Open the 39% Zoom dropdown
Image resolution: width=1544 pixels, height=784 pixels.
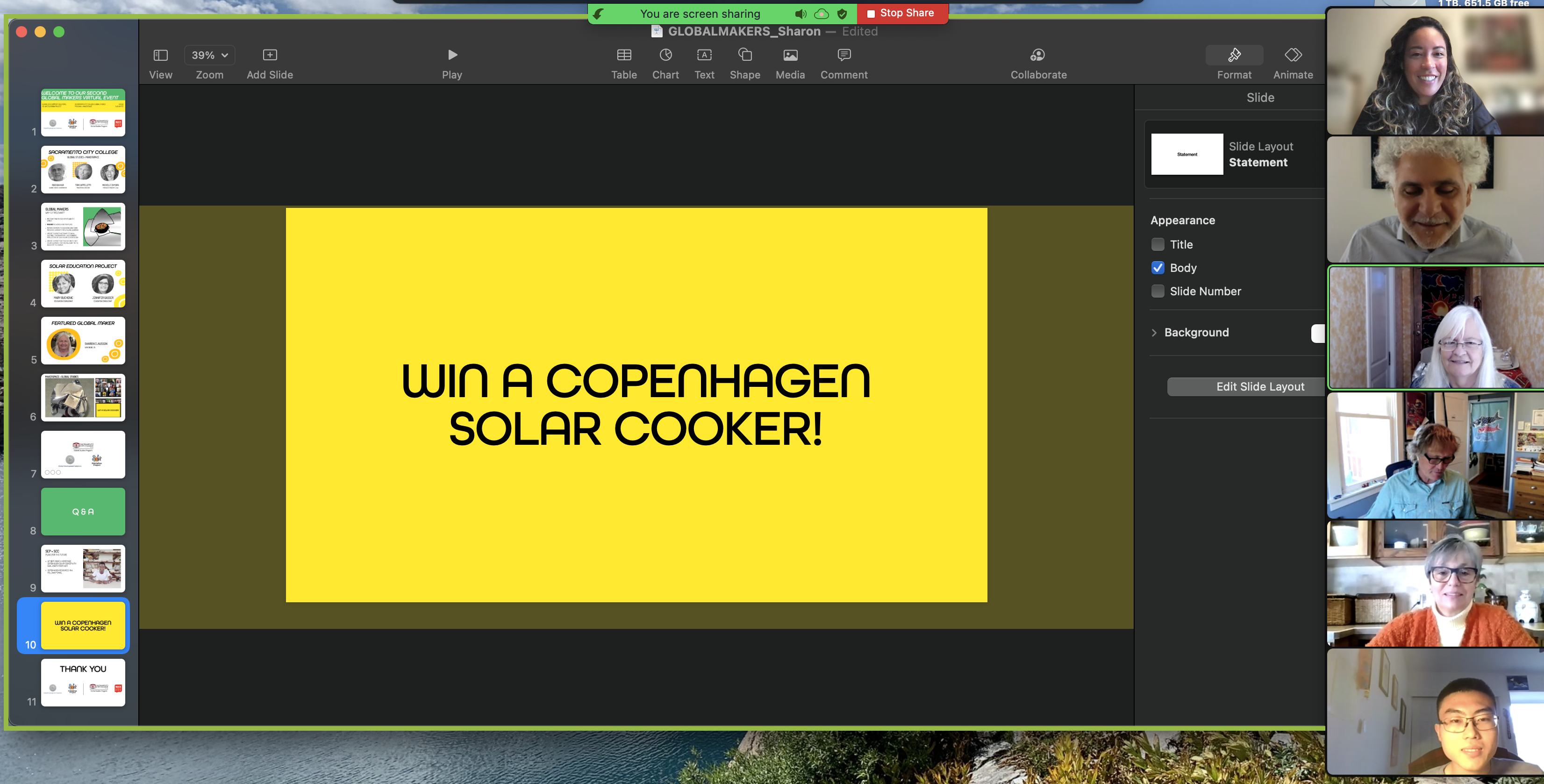pyautogui.click(x=209, y=55)
